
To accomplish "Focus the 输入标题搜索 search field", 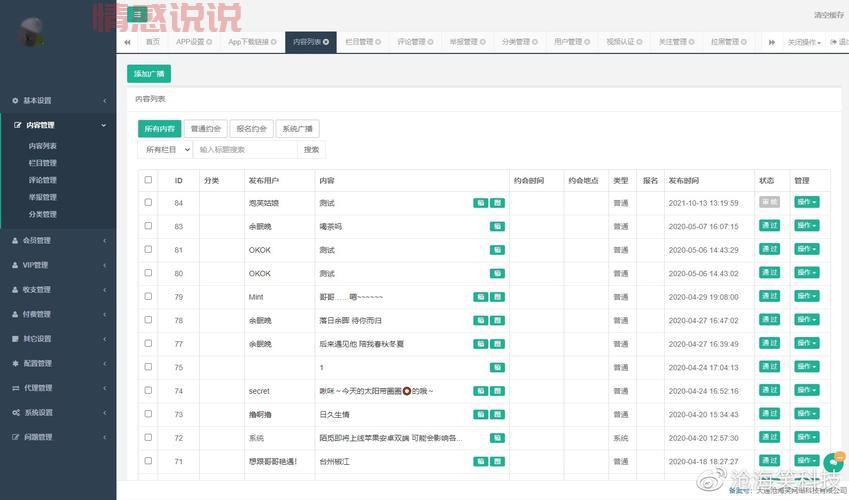I will (245, 150).
